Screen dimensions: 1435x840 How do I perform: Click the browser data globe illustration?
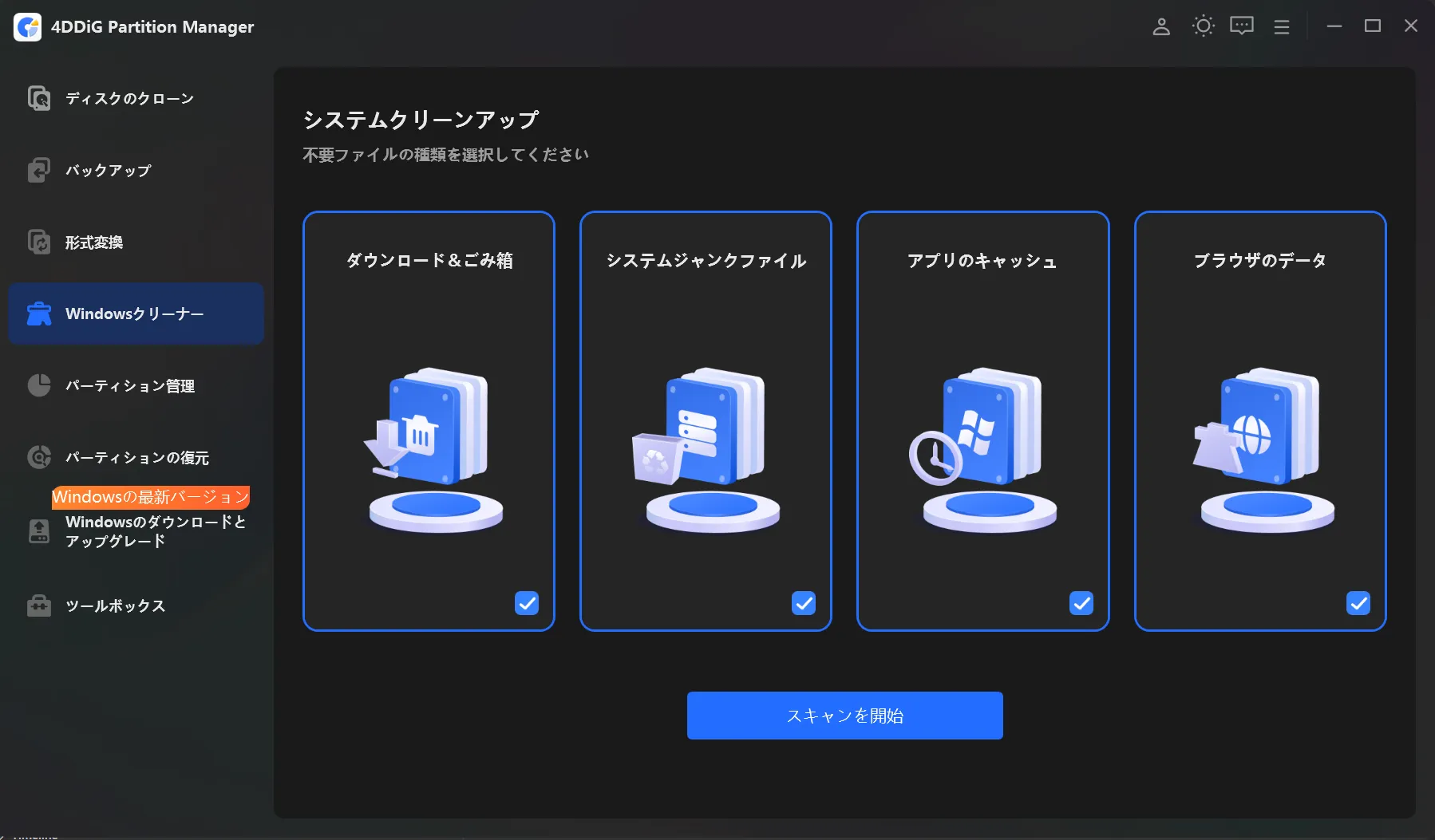1263,448
